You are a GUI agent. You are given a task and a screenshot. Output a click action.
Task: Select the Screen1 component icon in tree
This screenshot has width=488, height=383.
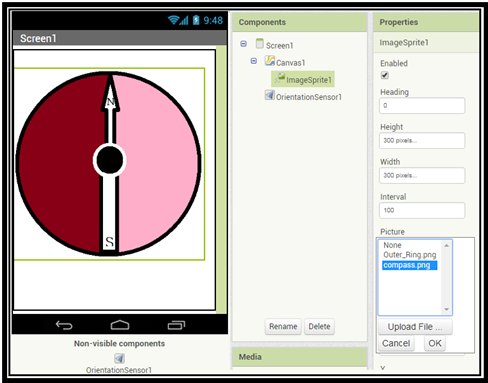click(260, 44)
